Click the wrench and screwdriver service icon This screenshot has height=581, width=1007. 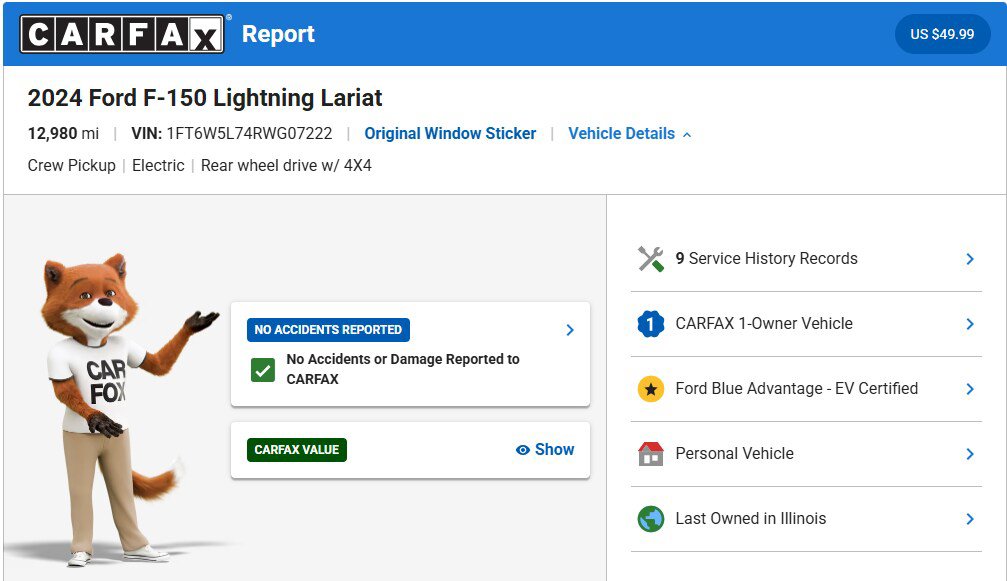(x=651, y=259)
